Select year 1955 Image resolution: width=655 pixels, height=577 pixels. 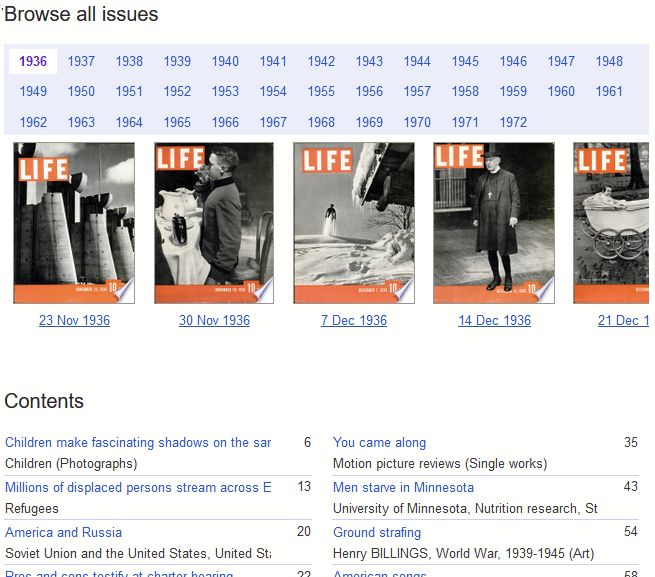click(x=321, y=92)
